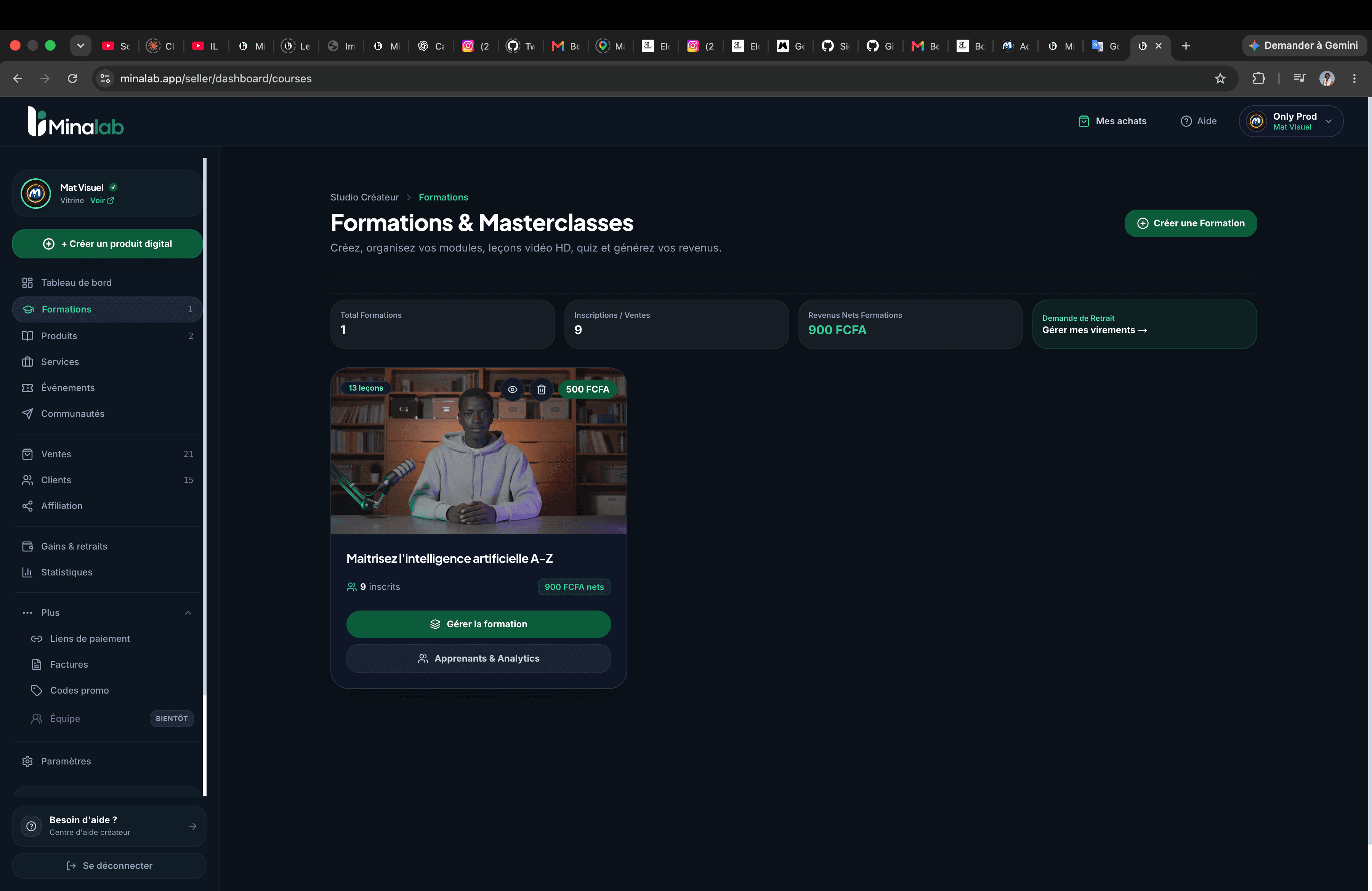Open new browser tab
The width and height of the screenshot is (1372, 891).
coord(1186,45)
